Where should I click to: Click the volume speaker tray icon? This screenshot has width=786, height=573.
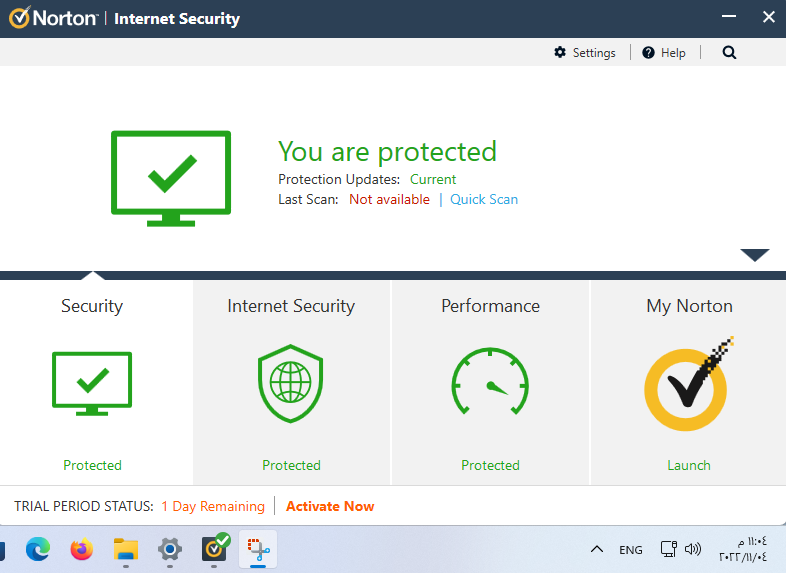pos(693,549)
